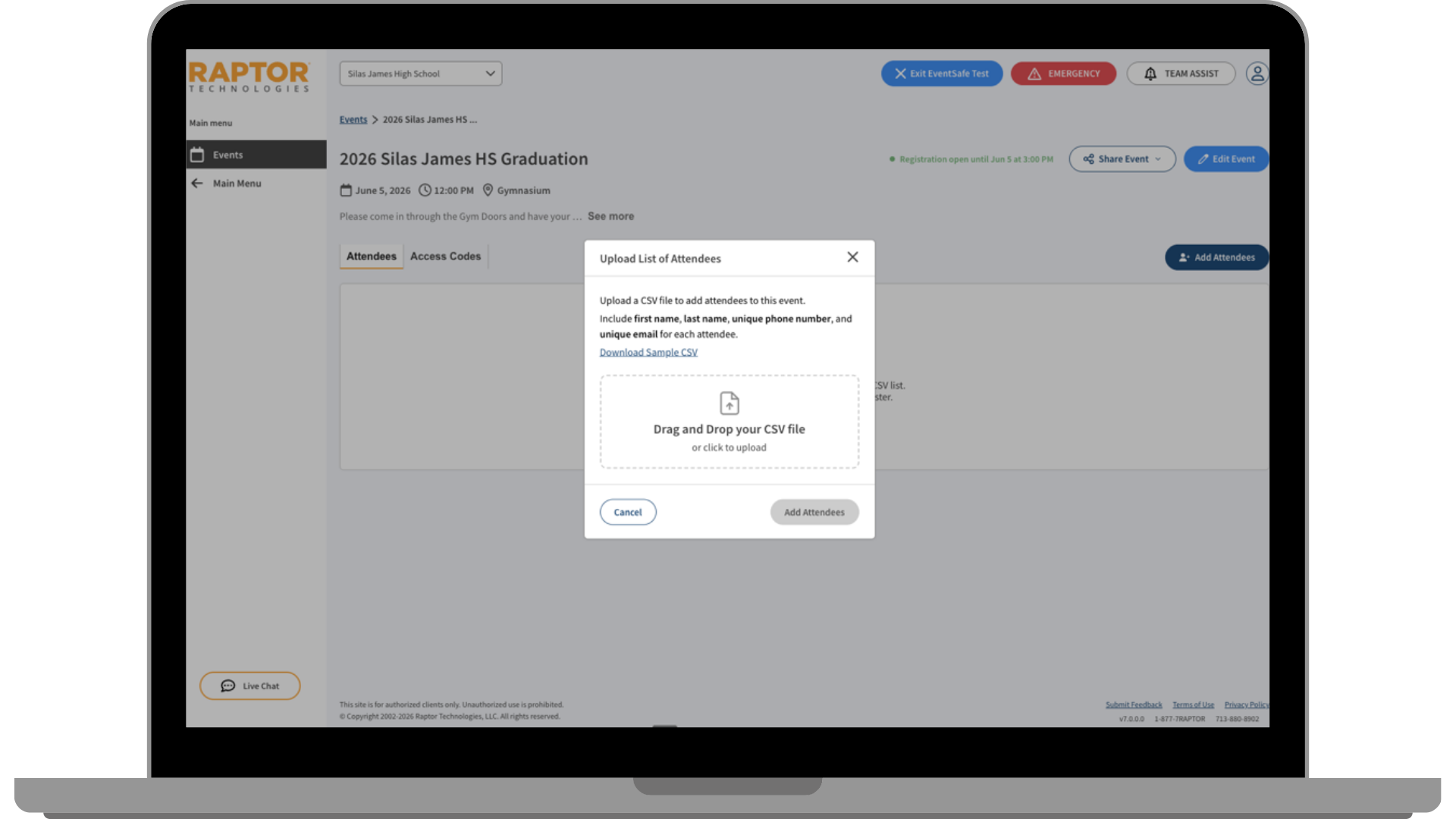
Task: Click the X icon on Exit EventSafe Test
Action: (x=899, y=73)
